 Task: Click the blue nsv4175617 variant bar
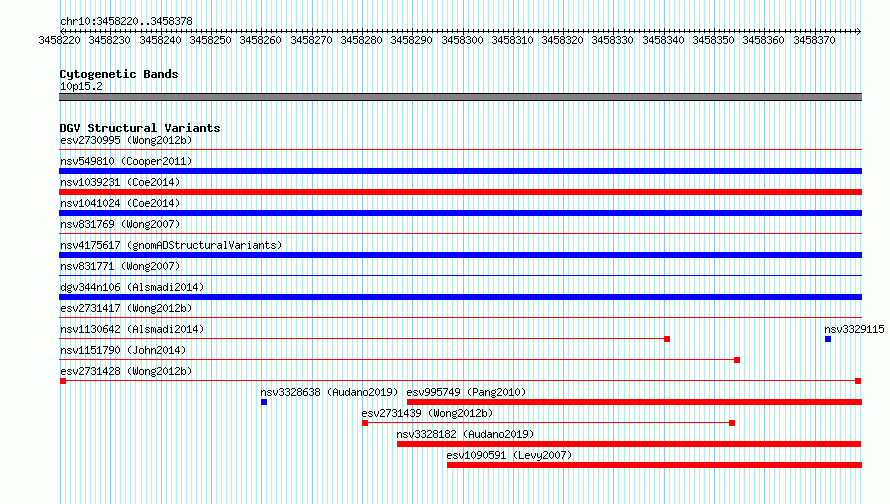coord(460,255)
